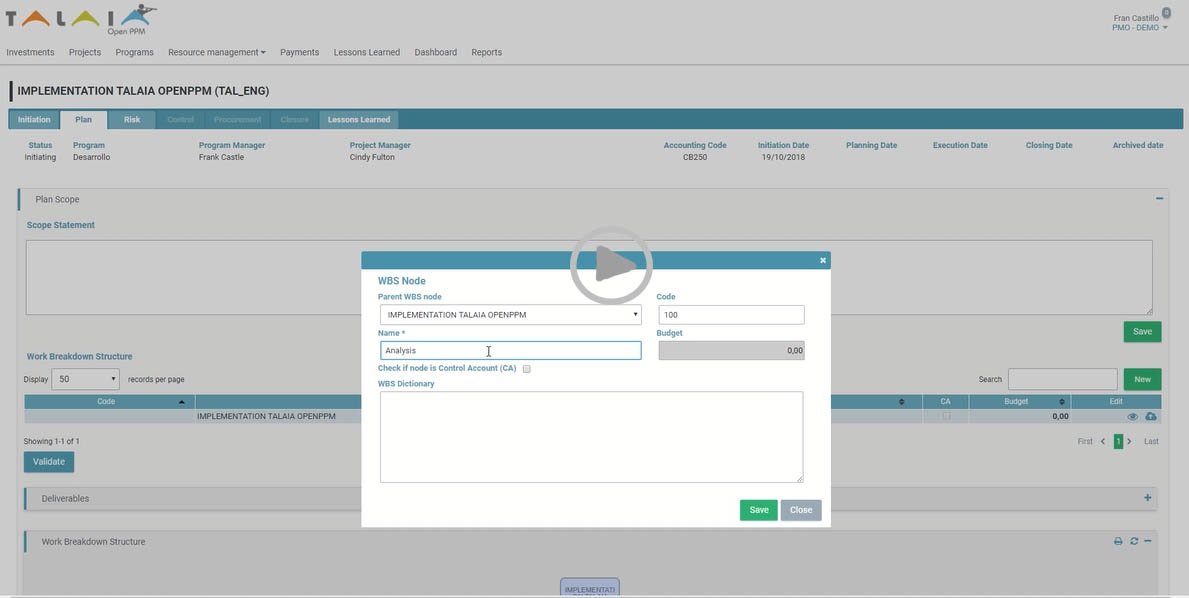Close the WBS Node dialog with X
The image size is (1189, 598).
pos(823,261)
